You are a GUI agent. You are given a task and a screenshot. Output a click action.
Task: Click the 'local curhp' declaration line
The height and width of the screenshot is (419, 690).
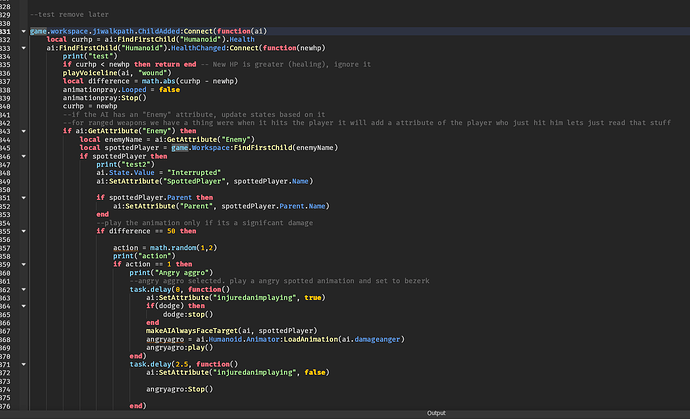tap(150, 40)
